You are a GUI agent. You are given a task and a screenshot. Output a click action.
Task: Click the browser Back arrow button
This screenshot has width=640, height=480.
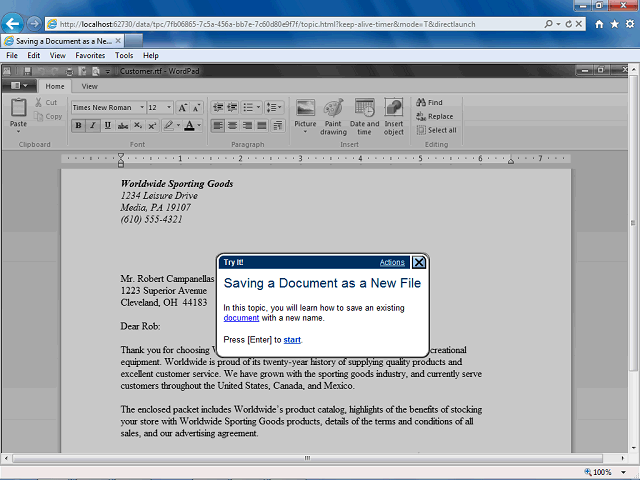pyautogui.click(x=12, y=24)
